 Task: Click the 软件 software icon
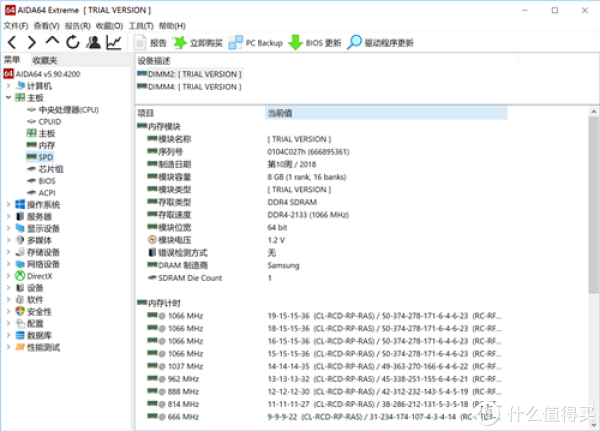point(20,299)
